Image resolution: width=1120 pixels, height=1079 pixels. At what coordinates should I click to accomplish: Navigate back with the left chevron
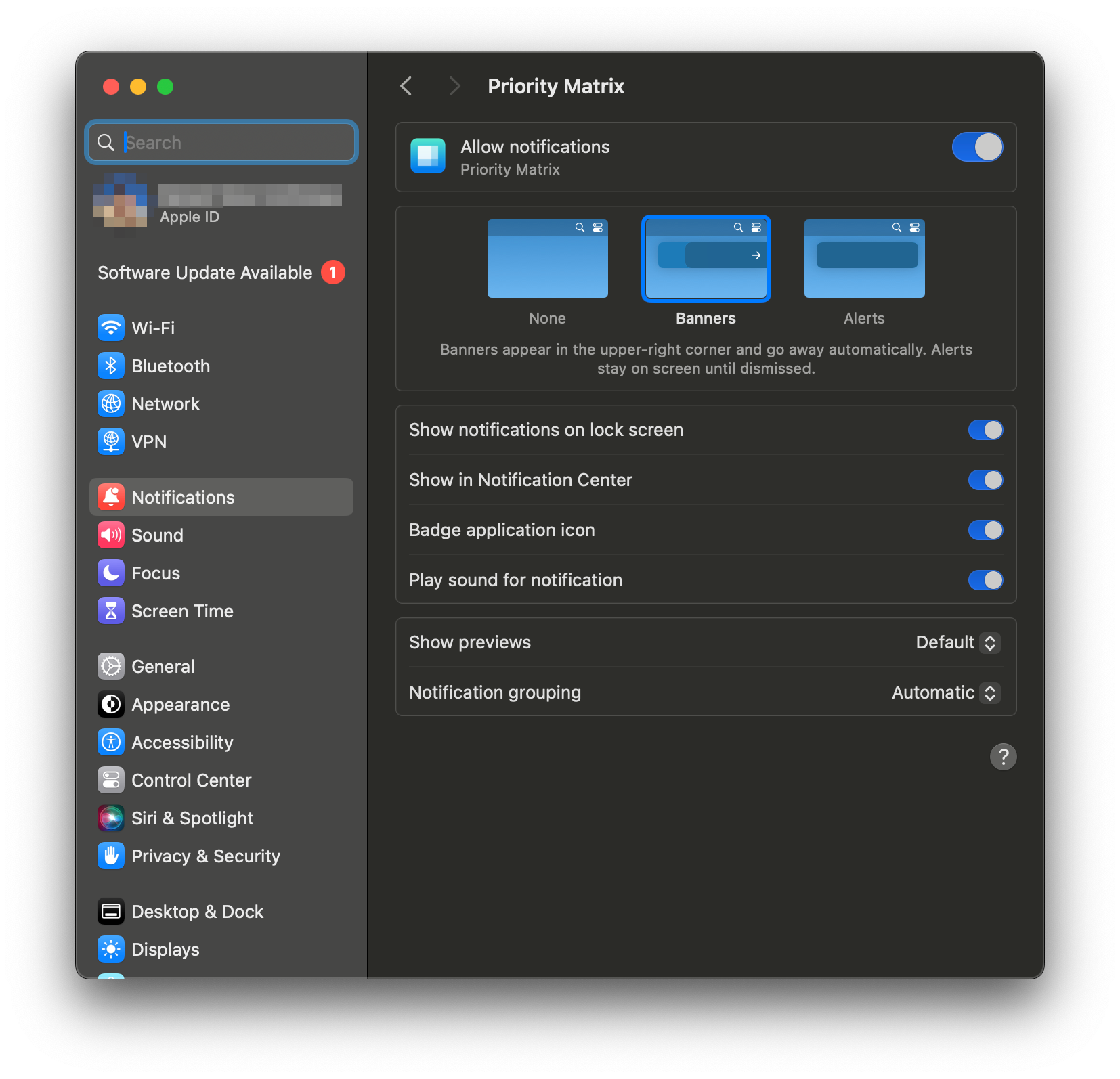coord(406,86)
